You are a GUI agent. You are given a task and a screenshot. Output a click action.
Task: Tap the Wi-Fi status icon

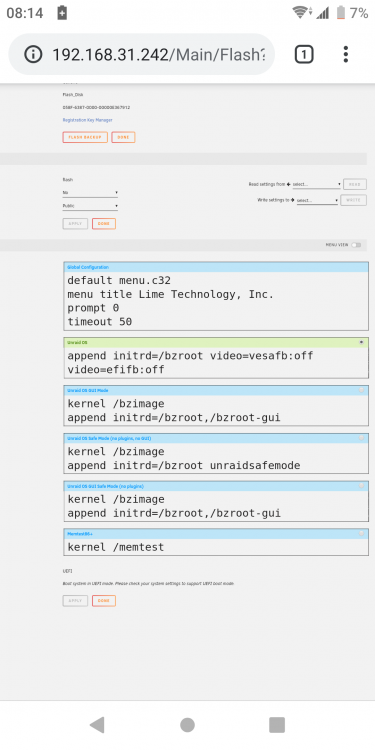tap(301, 13)
